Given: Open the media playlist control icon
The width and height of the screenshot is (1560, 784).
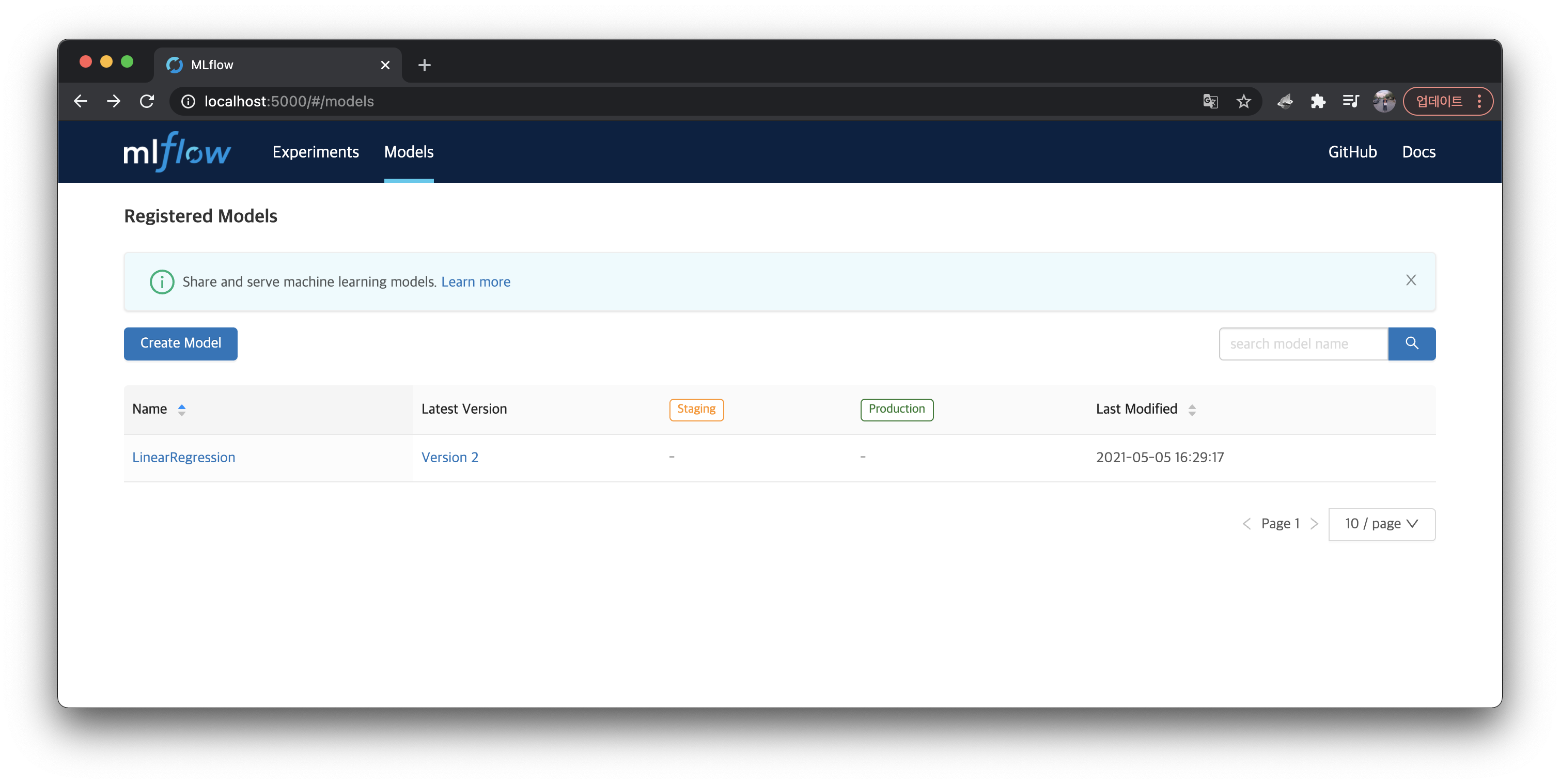Looking at the screenshot, I should click(1350, 101).
